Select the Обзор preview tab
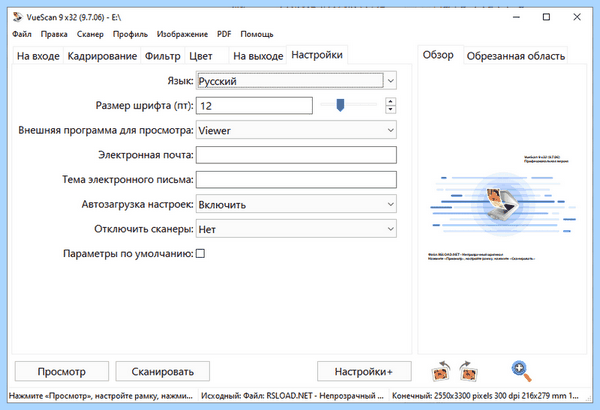The image size is (600, 410). [x=438, y=55]
